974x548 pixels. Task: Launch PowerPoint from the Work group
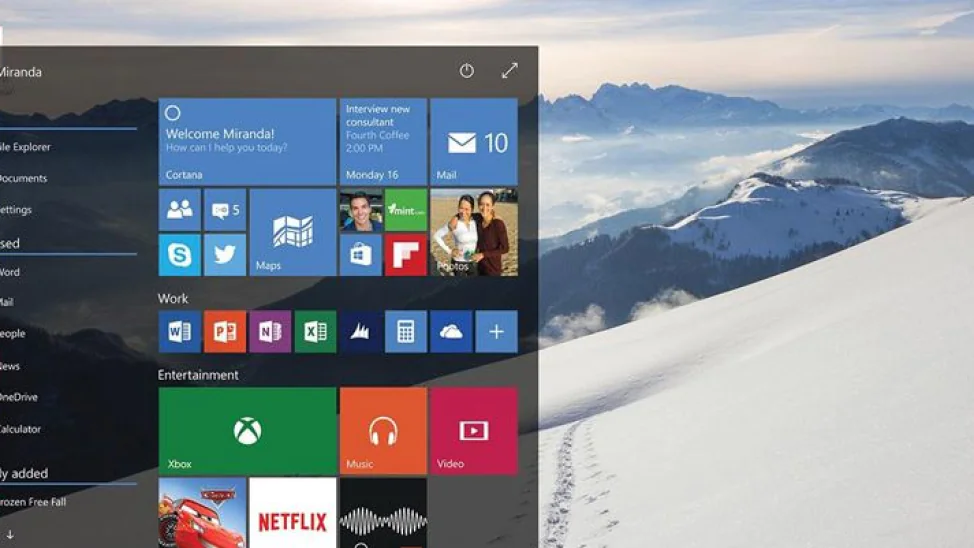225,332
